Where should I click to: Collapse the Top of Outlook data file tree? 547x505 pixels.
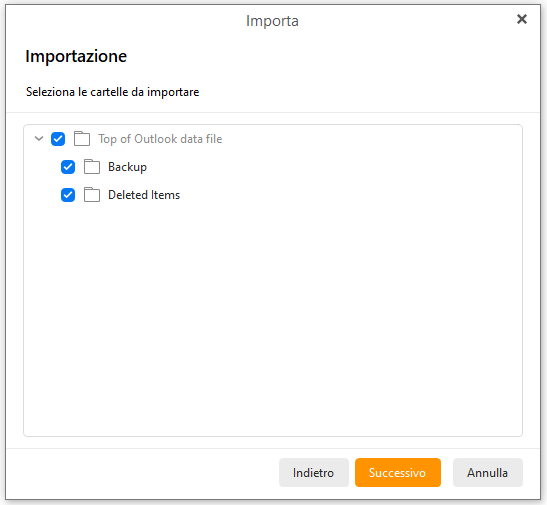(39, 138)
